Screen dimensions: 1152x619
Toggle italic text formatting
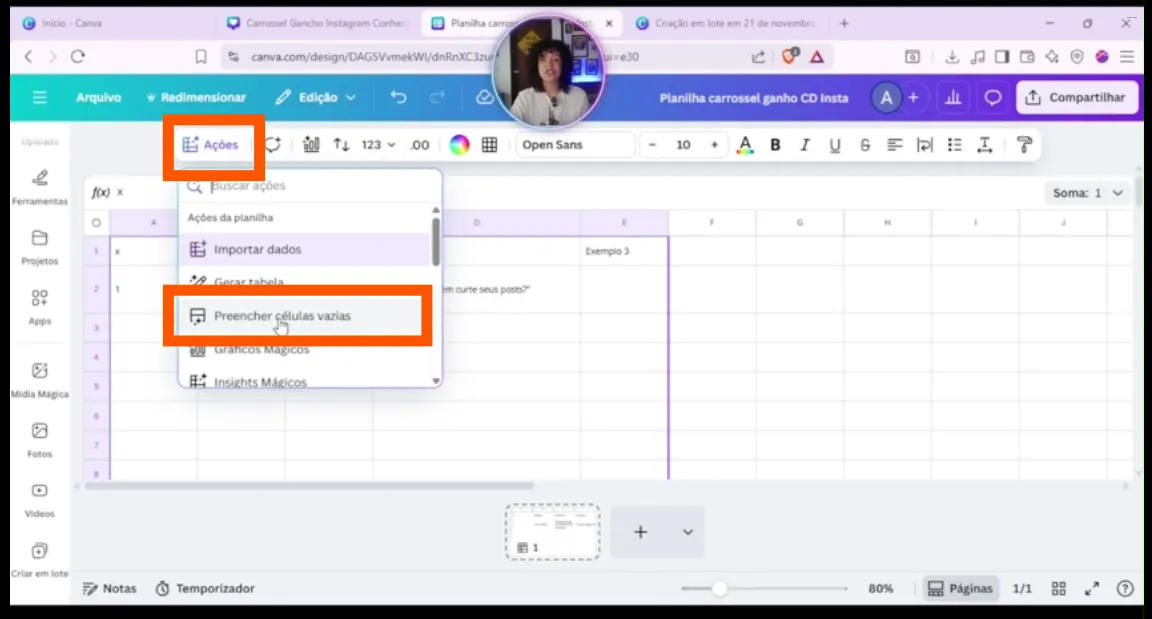[805, 145]
